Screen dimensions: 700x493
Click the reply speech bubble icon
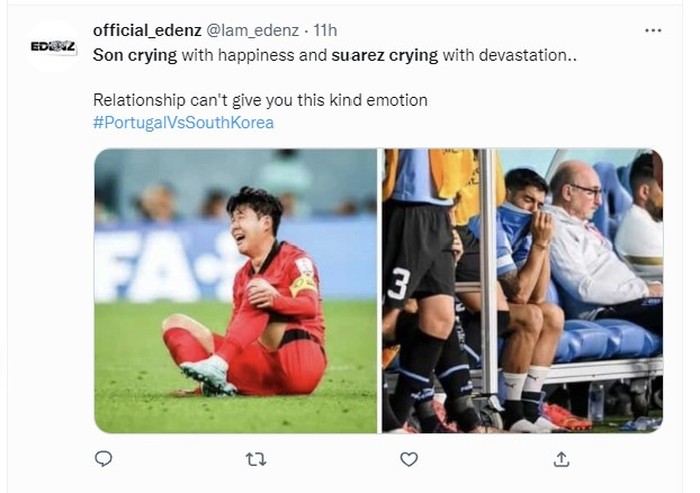pos(103,459)
